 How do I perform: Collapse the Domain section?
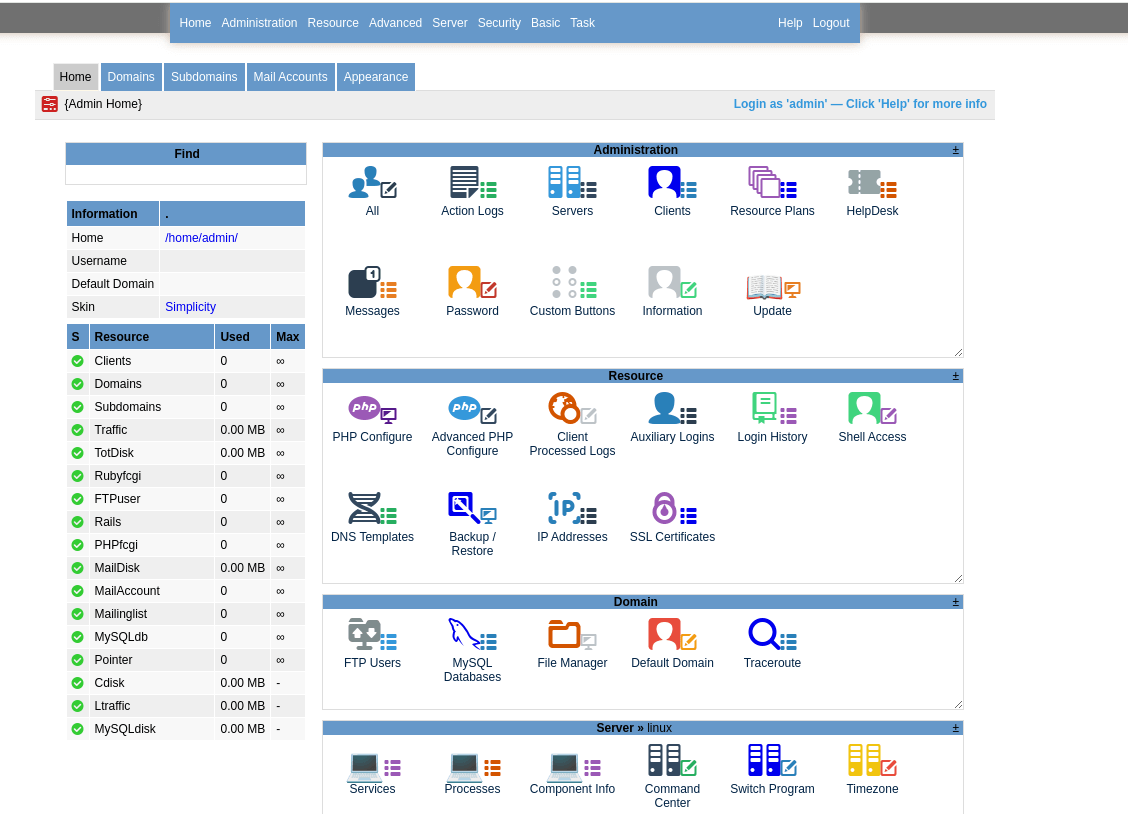pyautogui.click(x=955, y=602)
